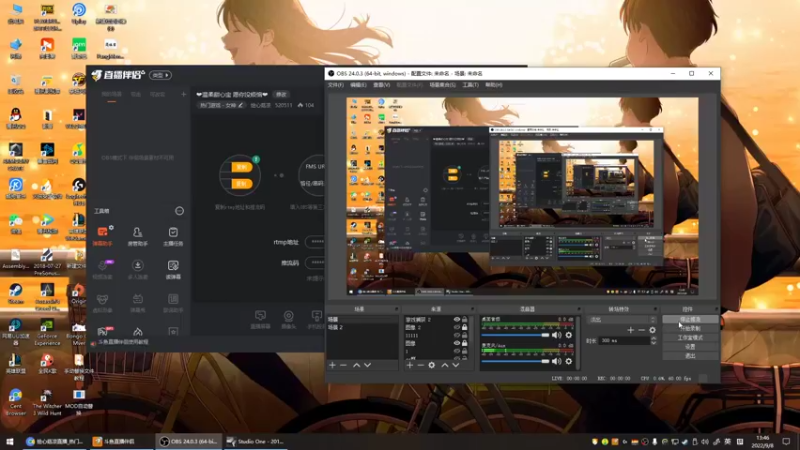Toggle visibility eye of 图像 2 source
The width and height of the screenshot is (800, 450).
click(457, 328)
